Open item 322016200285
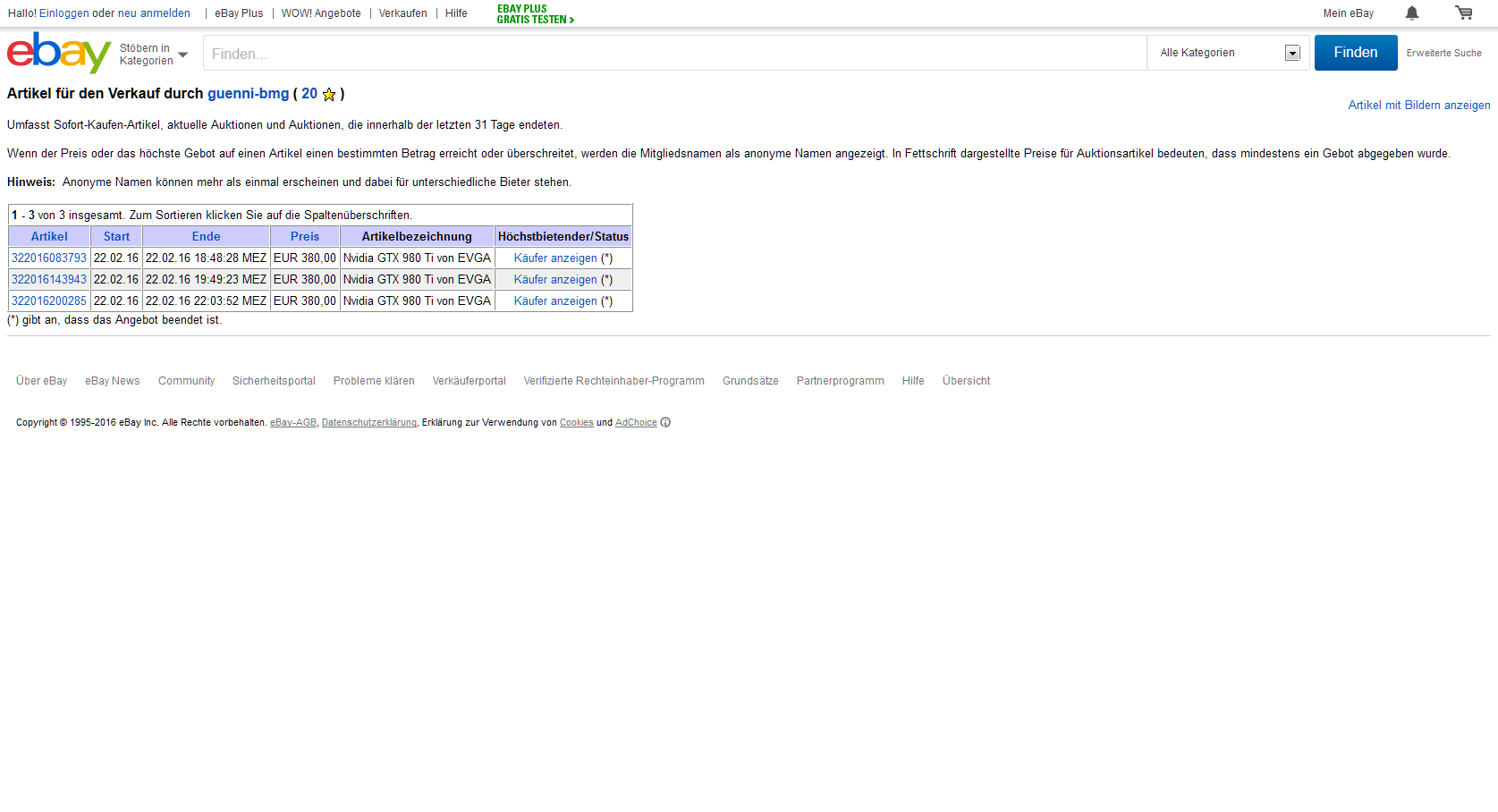Image resolution: width=1498 pixels, height=812 pixels. [x=49, y=301]
